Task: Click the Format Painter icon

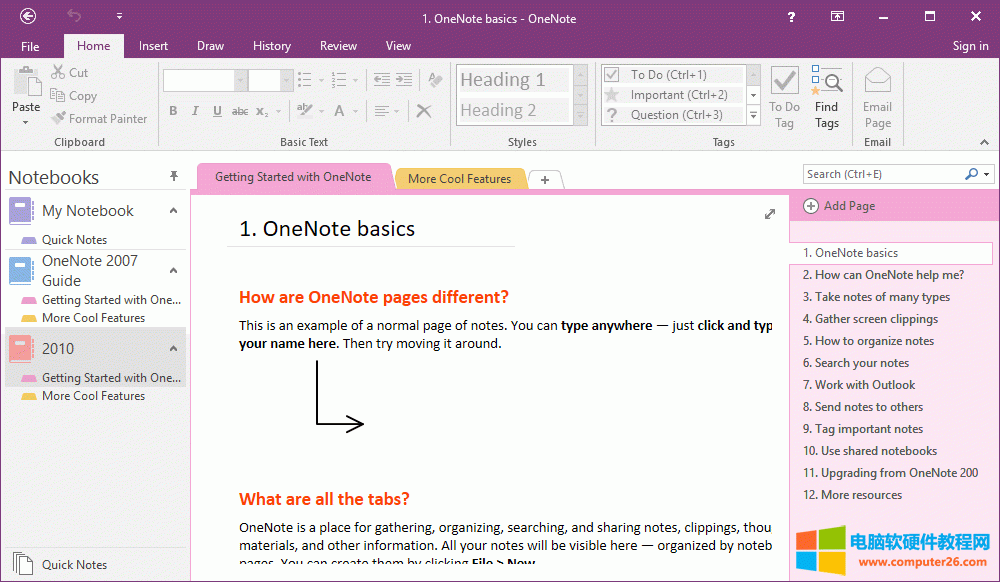Action: 60,118
